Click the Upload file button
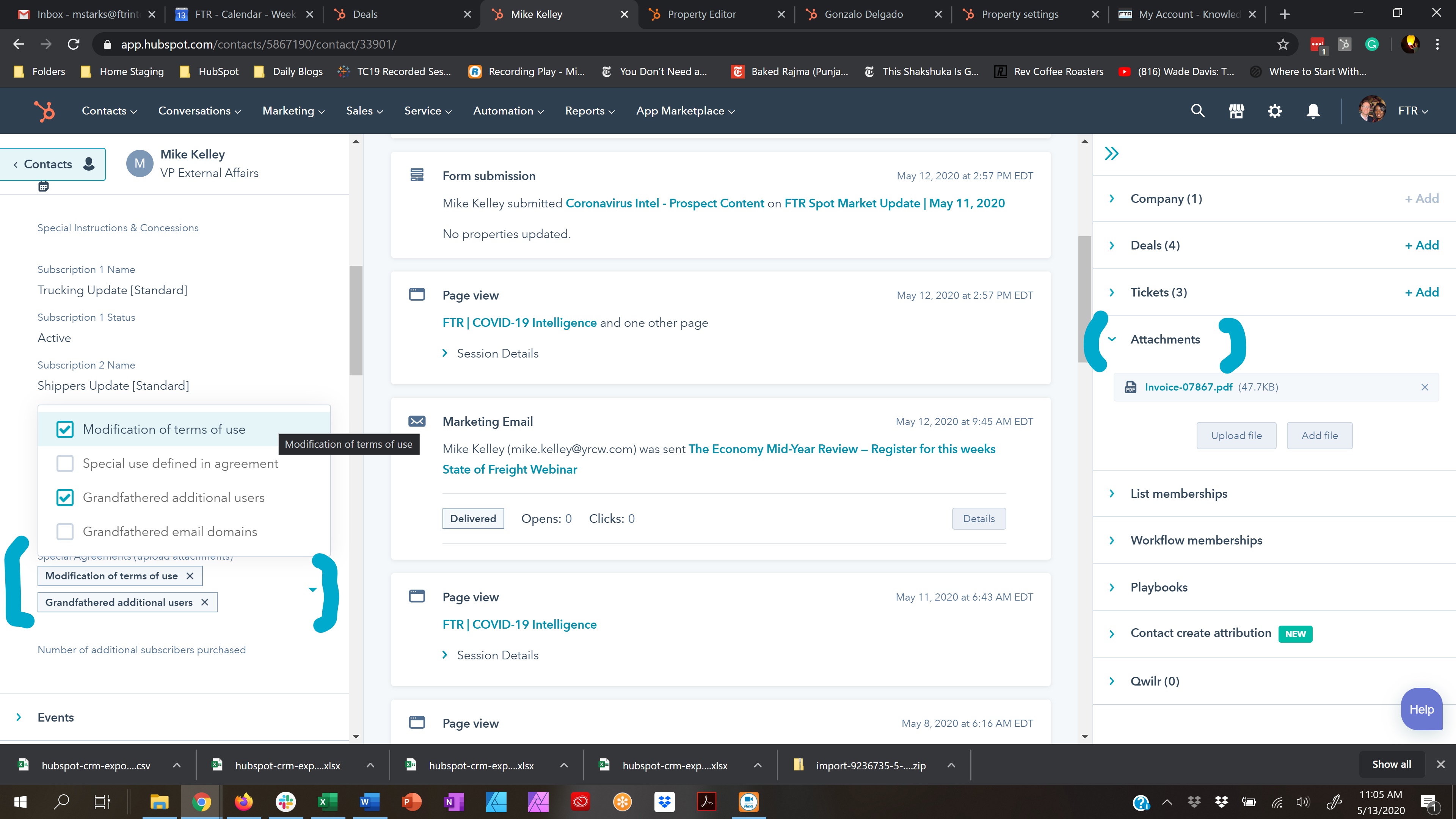 click(1236, 435)
